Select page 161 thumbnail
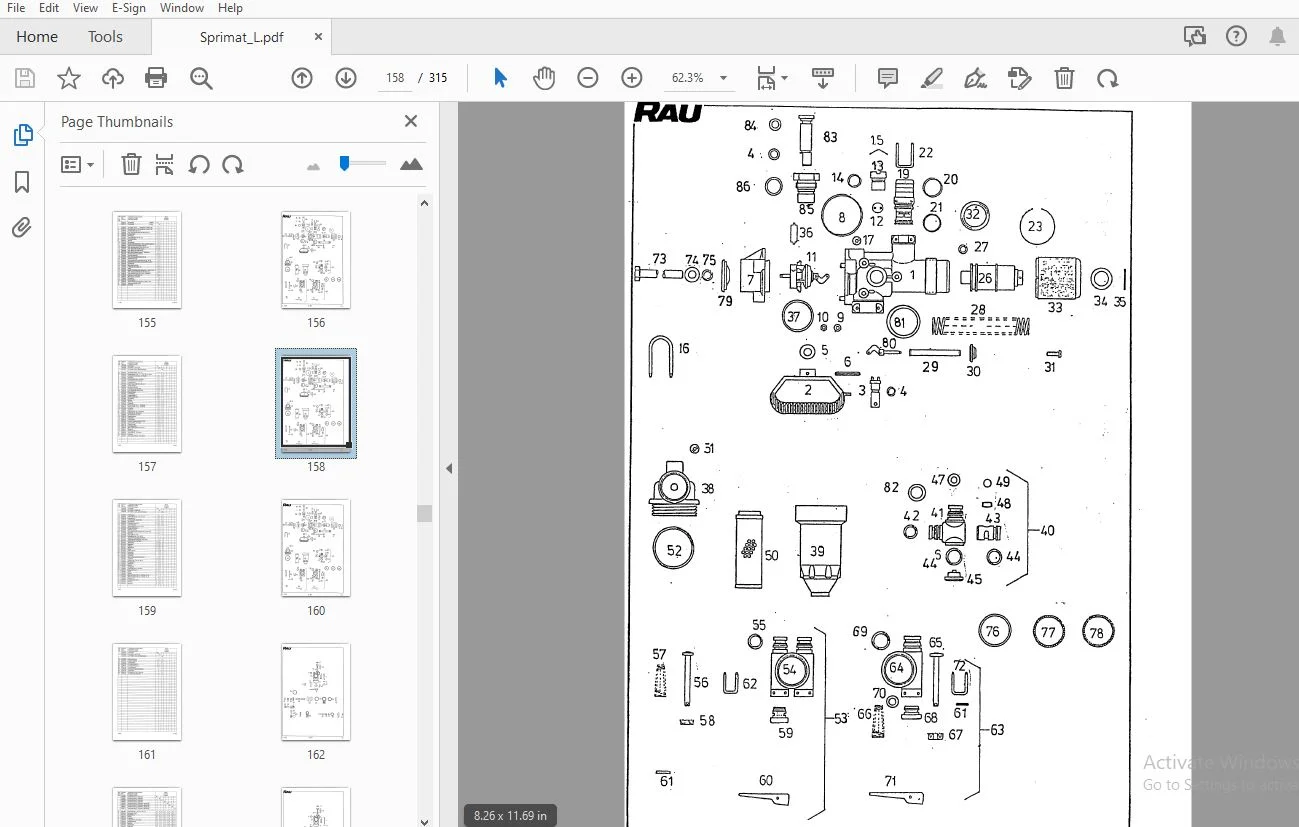The height and width of the screenshot is (827, 1299). [x=147, y=692]
